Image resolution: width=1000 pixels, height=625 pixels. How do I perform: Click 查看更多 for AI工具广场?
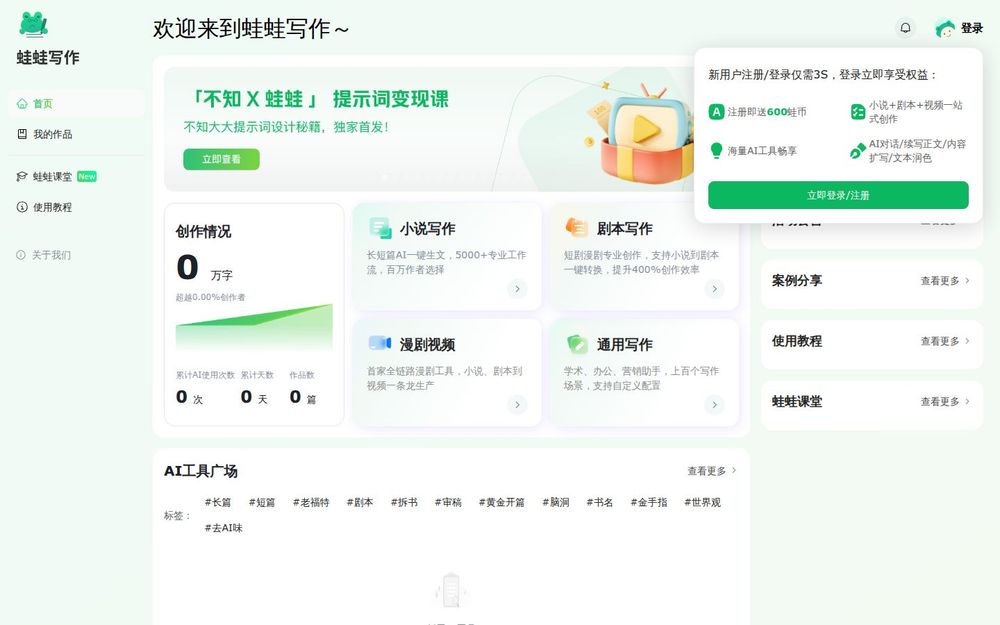coord(706,471)
